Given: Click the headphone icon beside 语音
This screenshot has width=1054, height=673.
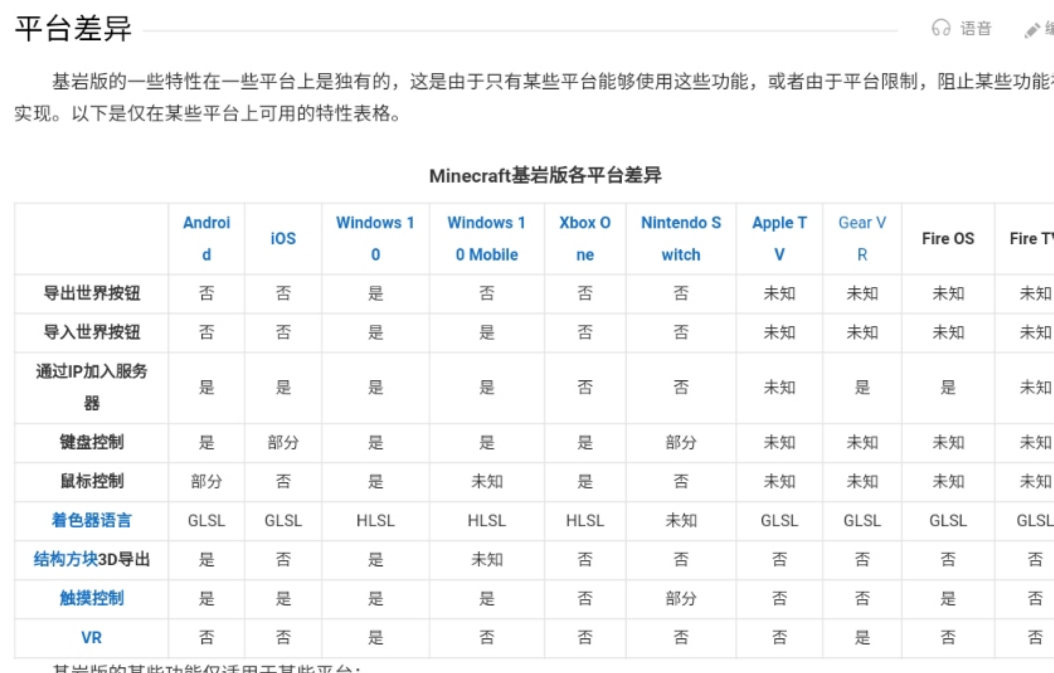Looking at the screenshot, I should coord(941,28).
